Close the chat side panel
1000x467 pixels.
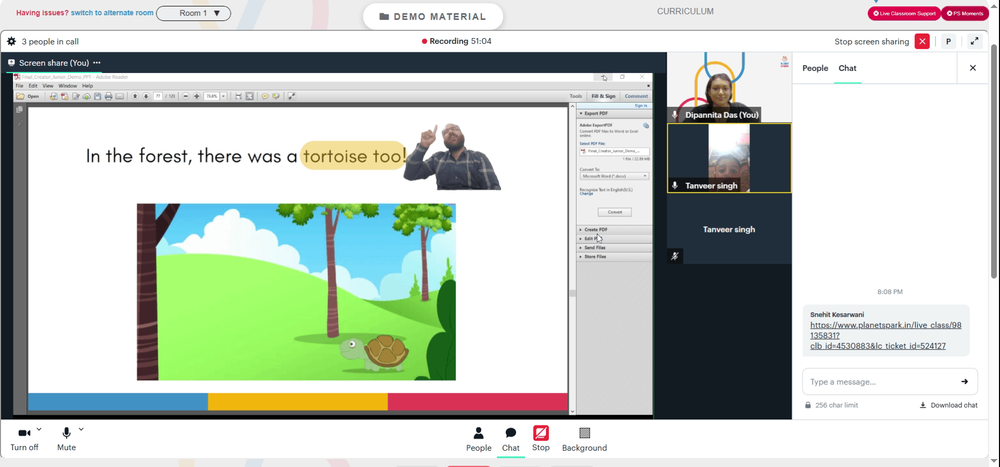973,68
